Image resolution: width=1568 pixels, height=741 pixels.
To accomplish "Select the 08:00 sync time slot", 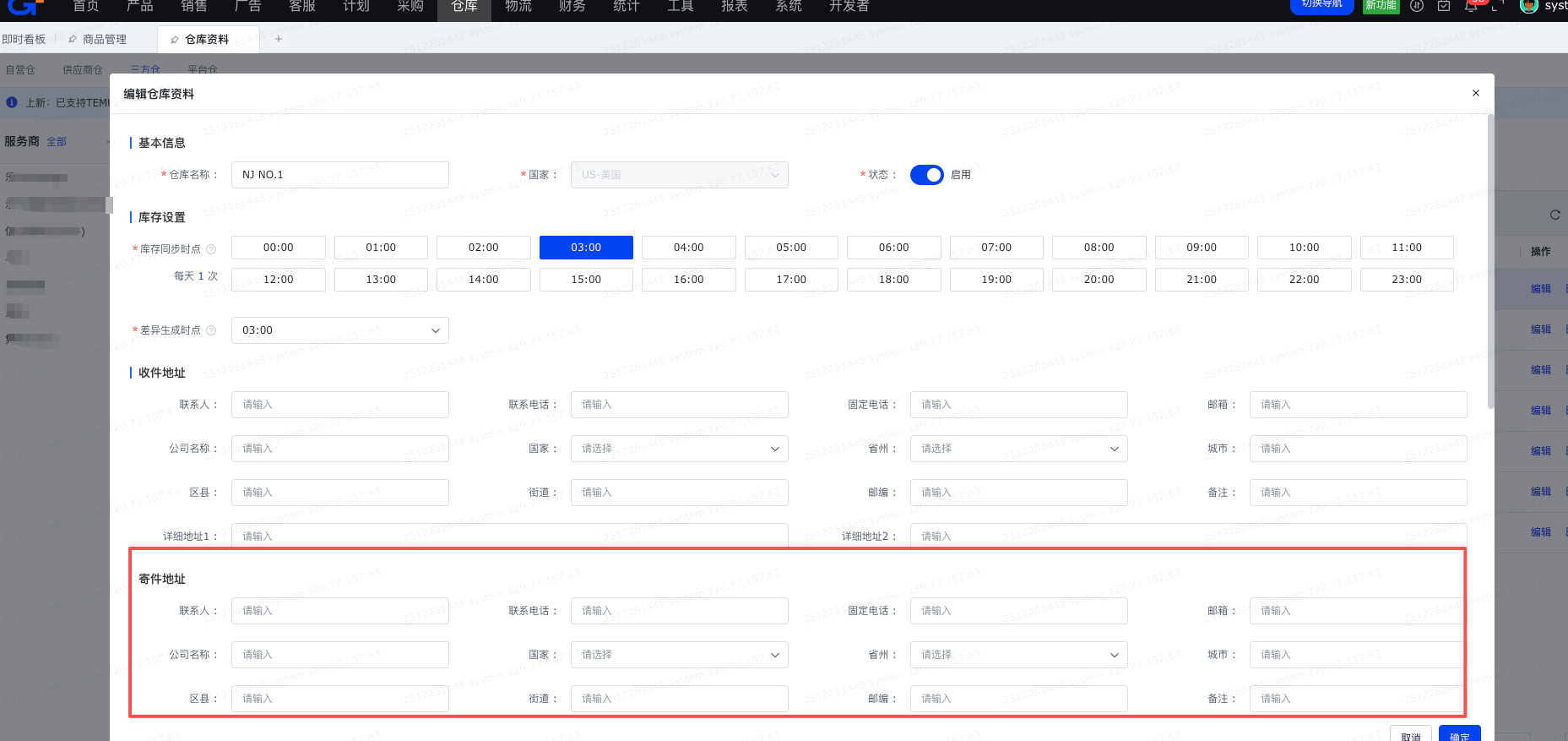I will tap(1099, 248).
